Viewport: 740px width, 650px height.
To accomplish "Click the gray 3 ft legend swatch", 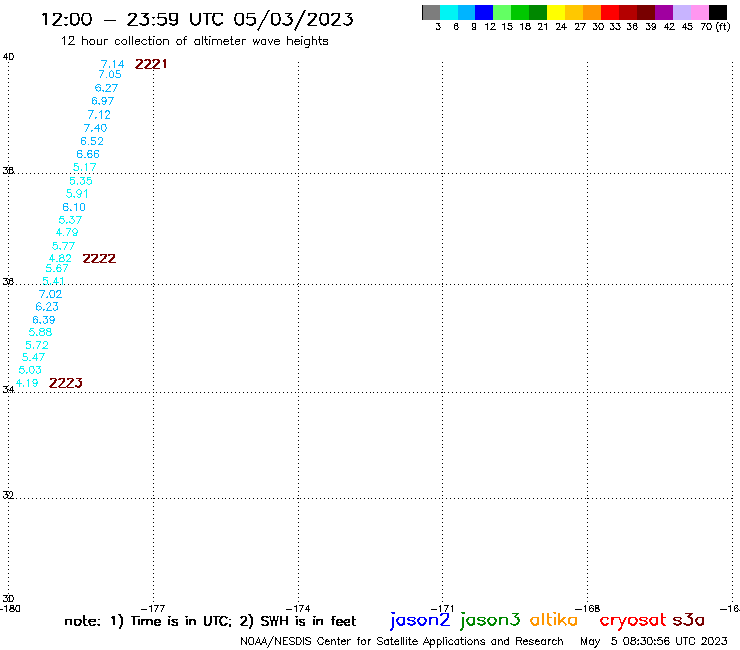I will (431, 12).
